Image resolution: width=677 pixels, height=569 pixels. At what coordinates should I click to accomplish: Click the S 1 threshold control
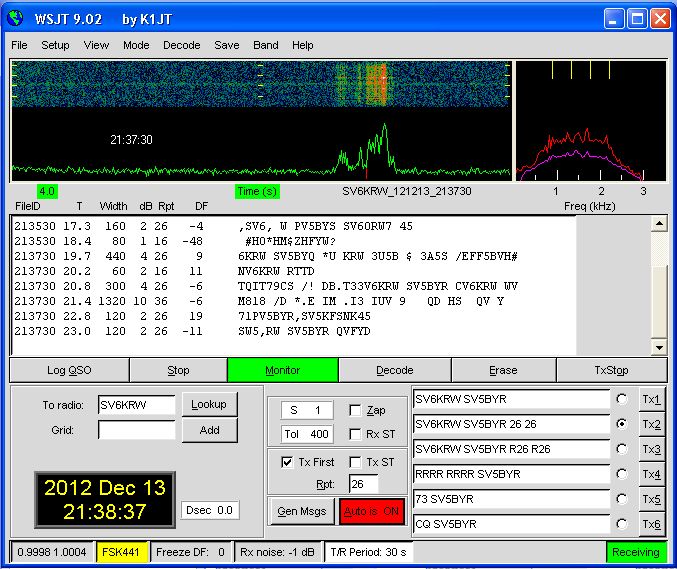click(x=307, y=410)
